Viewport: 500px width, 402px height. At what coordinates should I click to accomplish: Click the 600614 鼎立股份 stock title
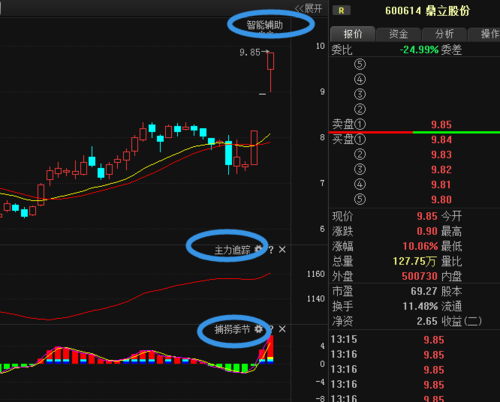pyautogui.click(x=428, y=11)
